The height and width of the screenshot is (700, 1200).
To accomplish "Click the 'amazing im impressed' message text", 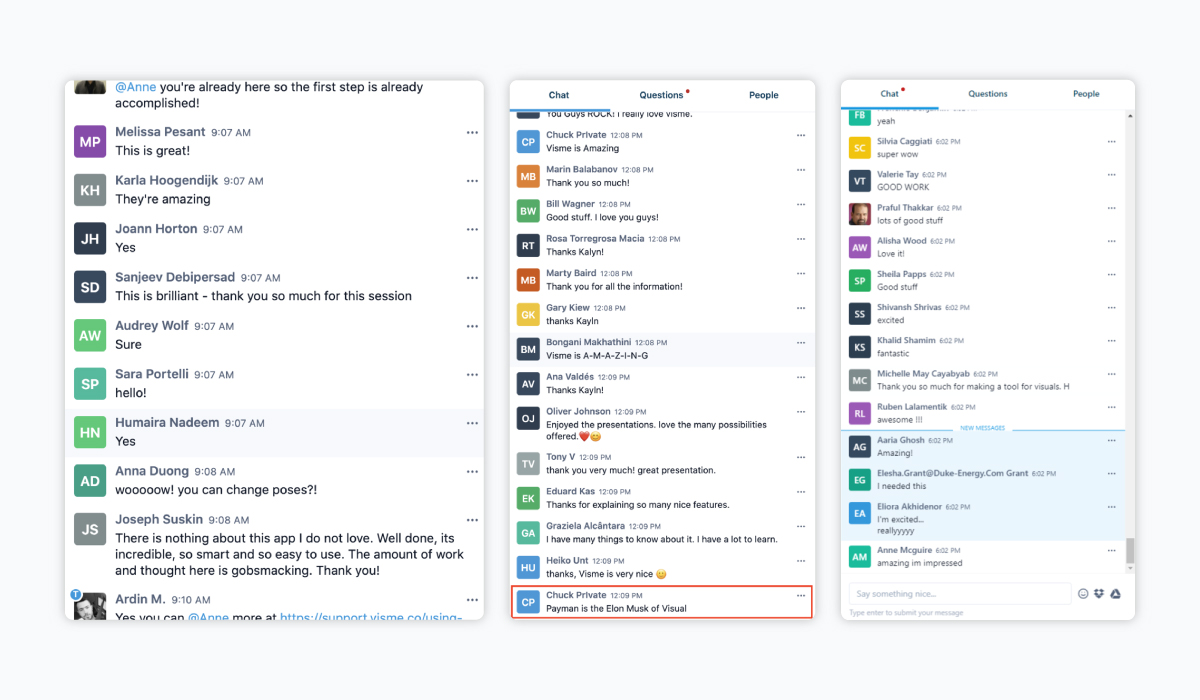I will pyautogui.click(x=919, y=563).
